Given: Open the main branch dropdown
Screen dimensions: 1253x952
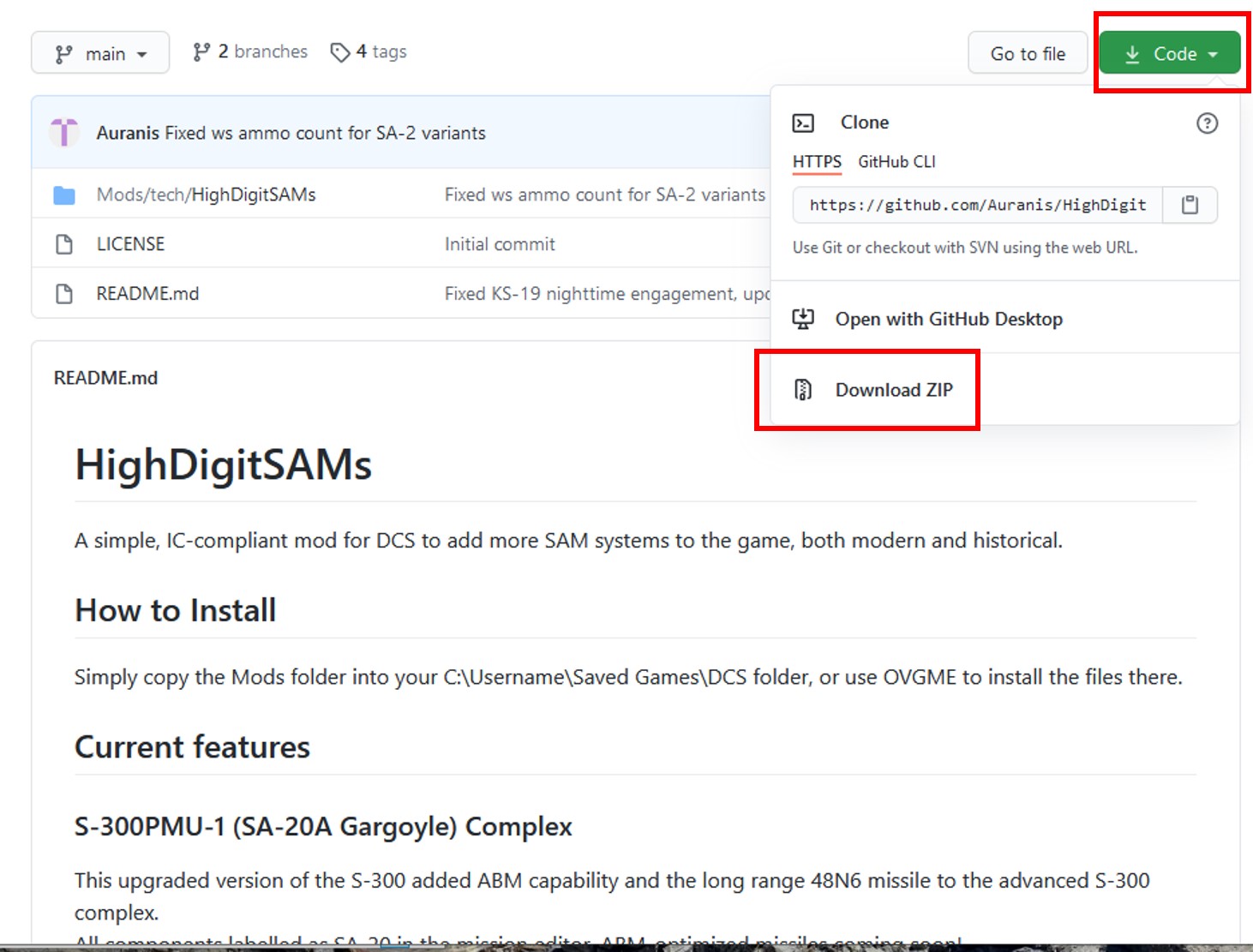Looking at the screenshot, I should [x=100, y=53].
